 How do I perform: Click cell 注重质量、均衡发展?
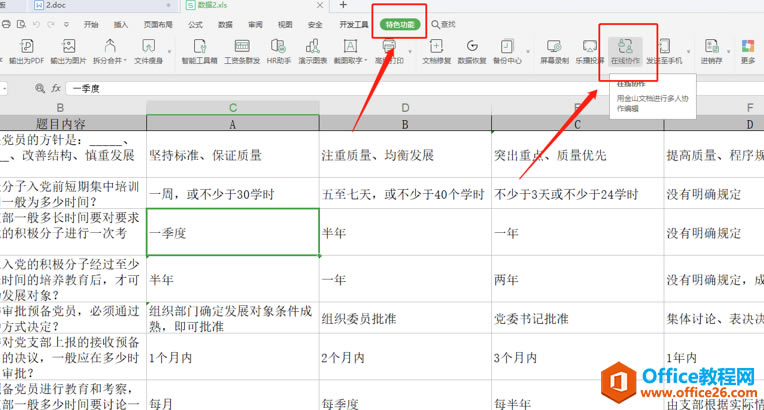point(405,155)
